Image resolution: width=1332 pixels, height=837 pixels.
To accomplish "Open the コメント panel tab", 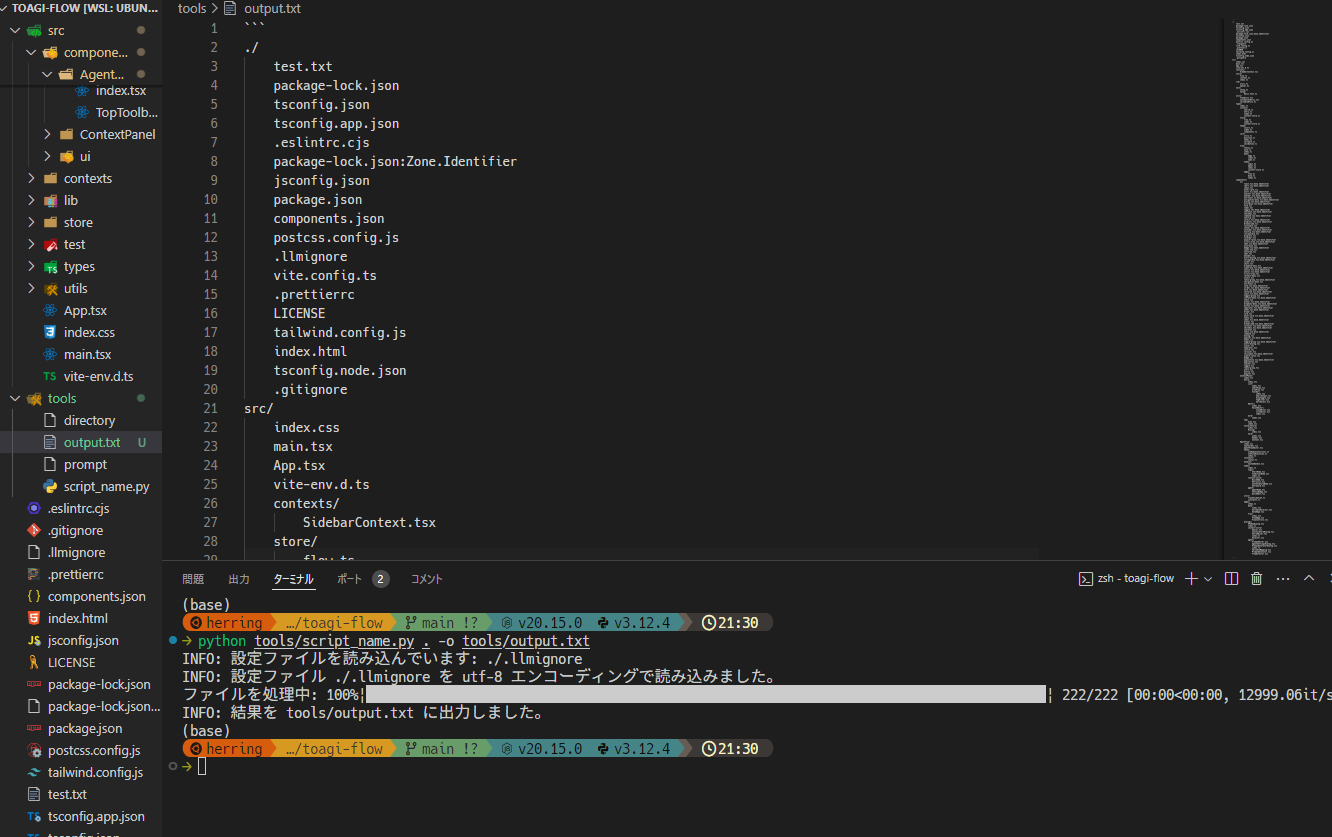I will click(427, 579).
